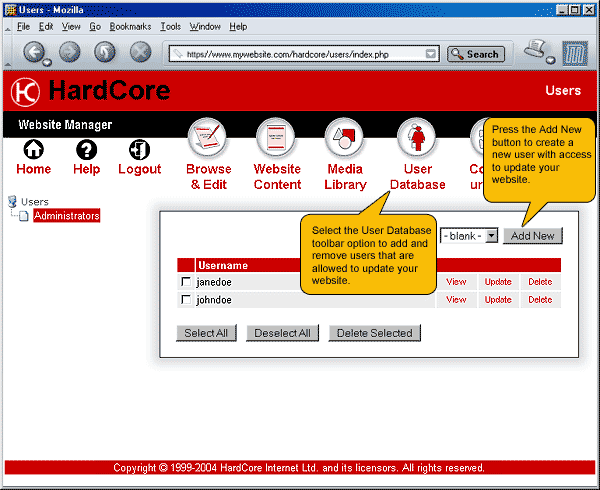The width and height of the screenshot is (600, 490).
Task: Click the Home house icon
Action: (x=34, y=149)
